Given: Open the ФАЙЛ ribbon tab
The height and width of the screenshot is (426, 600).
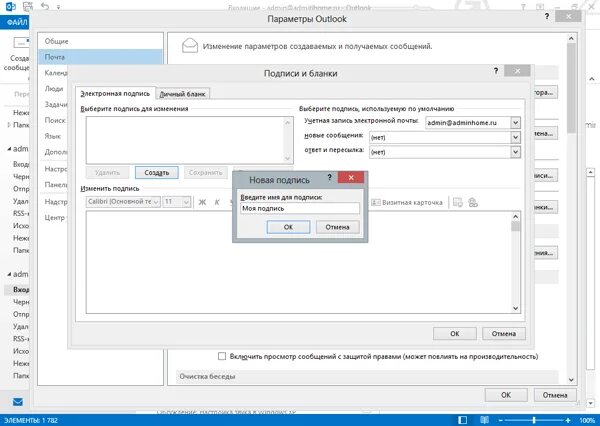Looking at the screenshot, I should [15, 23].
